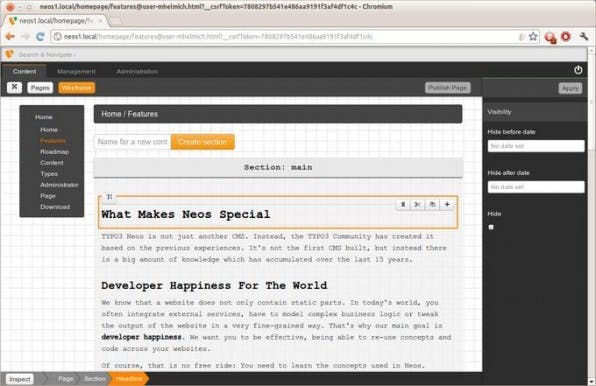Open the indented Home sidebar item

49,130
